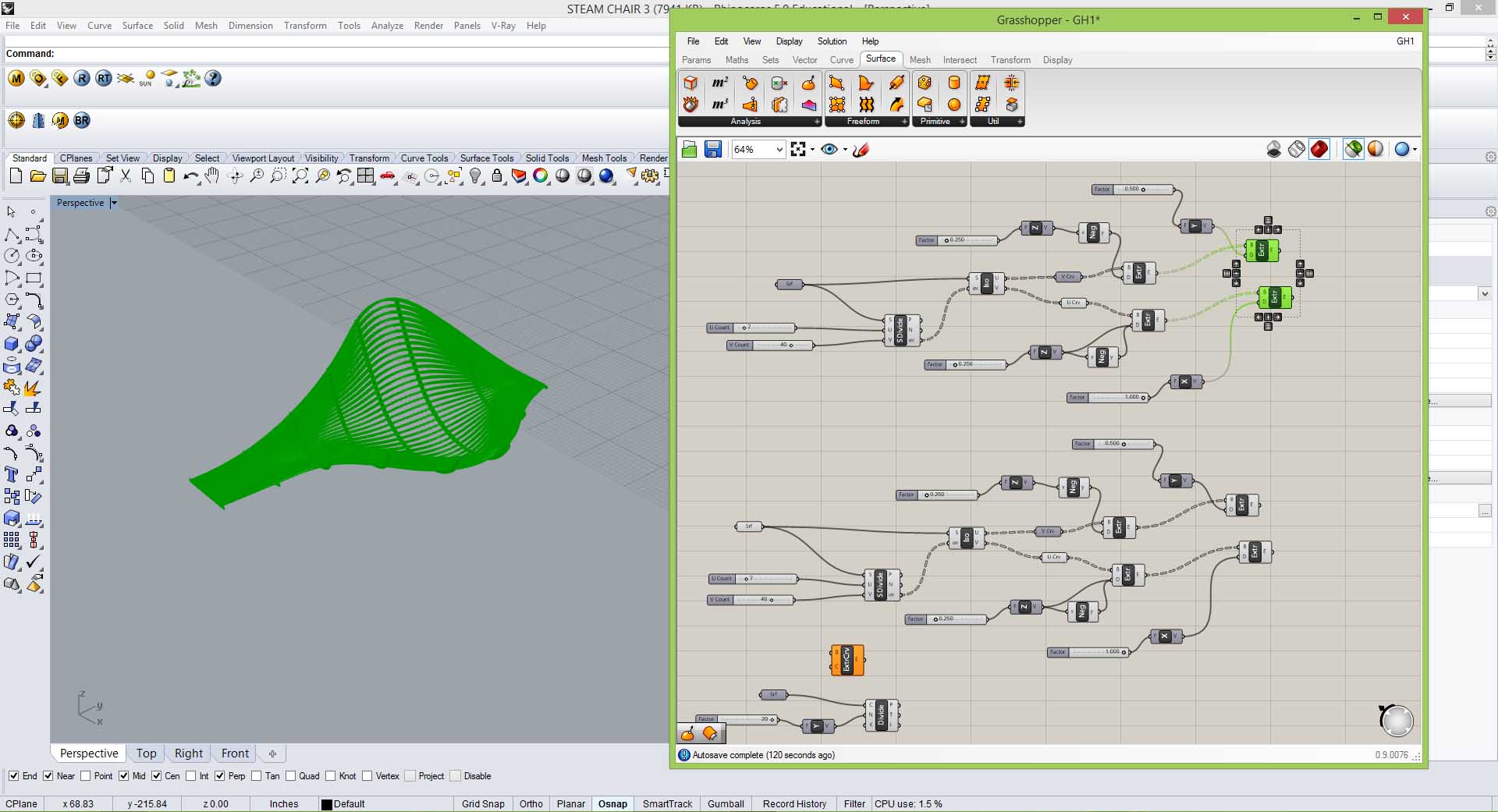The width and height of the screenshot is (1498, 812).
Task: Switch to the Mesh component tab
Action: tap(919, 60)
